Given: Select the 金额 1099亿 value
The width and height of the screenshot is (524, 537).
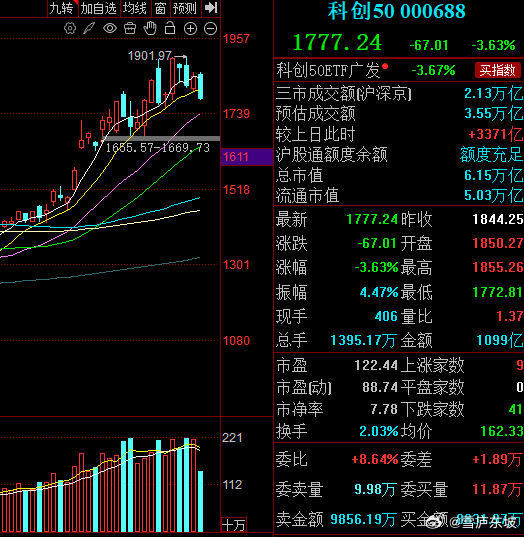Looking at the screenshot, I should coord(500,340).
